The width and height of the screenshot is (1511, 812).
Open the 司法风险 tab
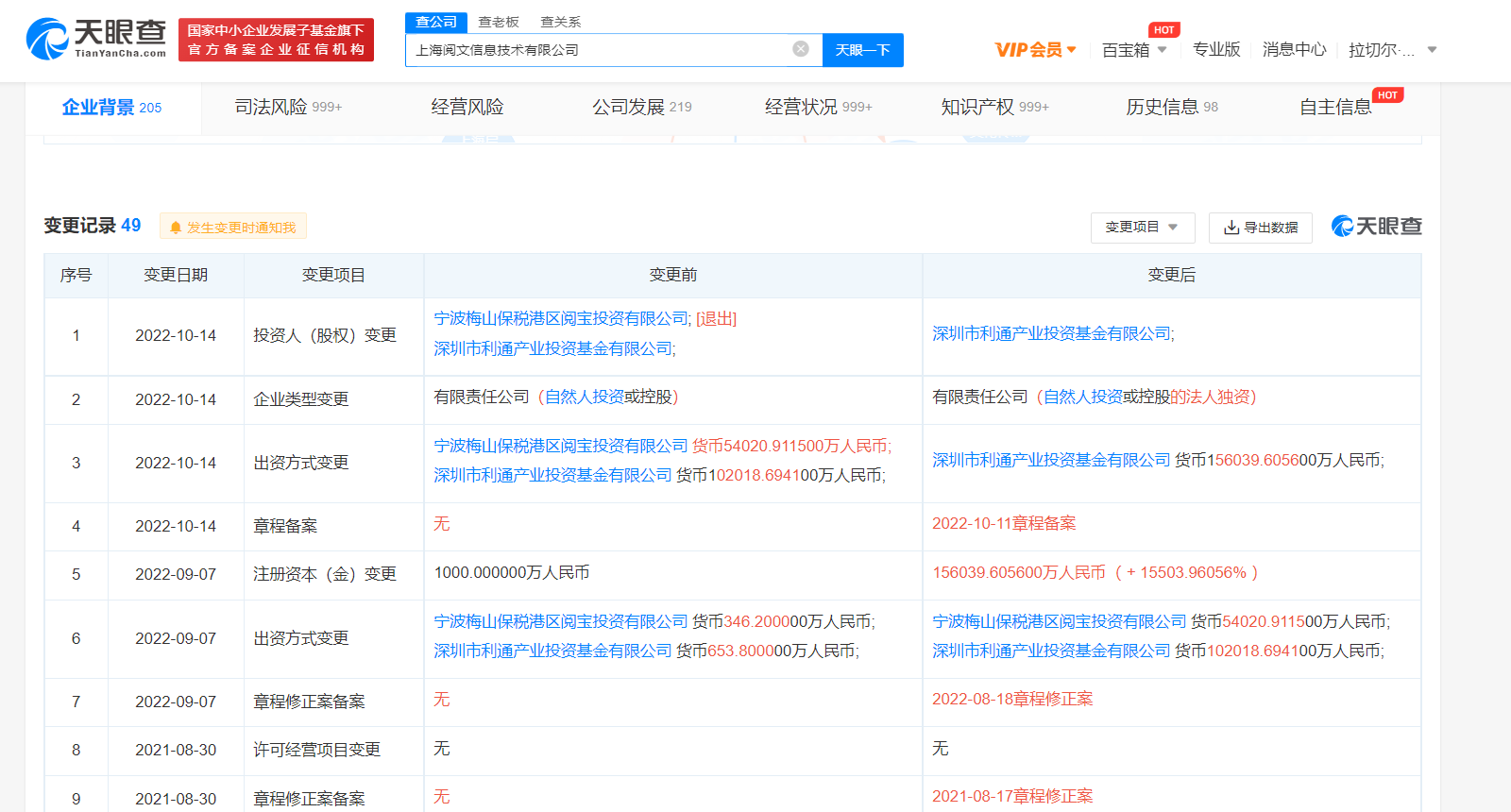click(288, 108)
